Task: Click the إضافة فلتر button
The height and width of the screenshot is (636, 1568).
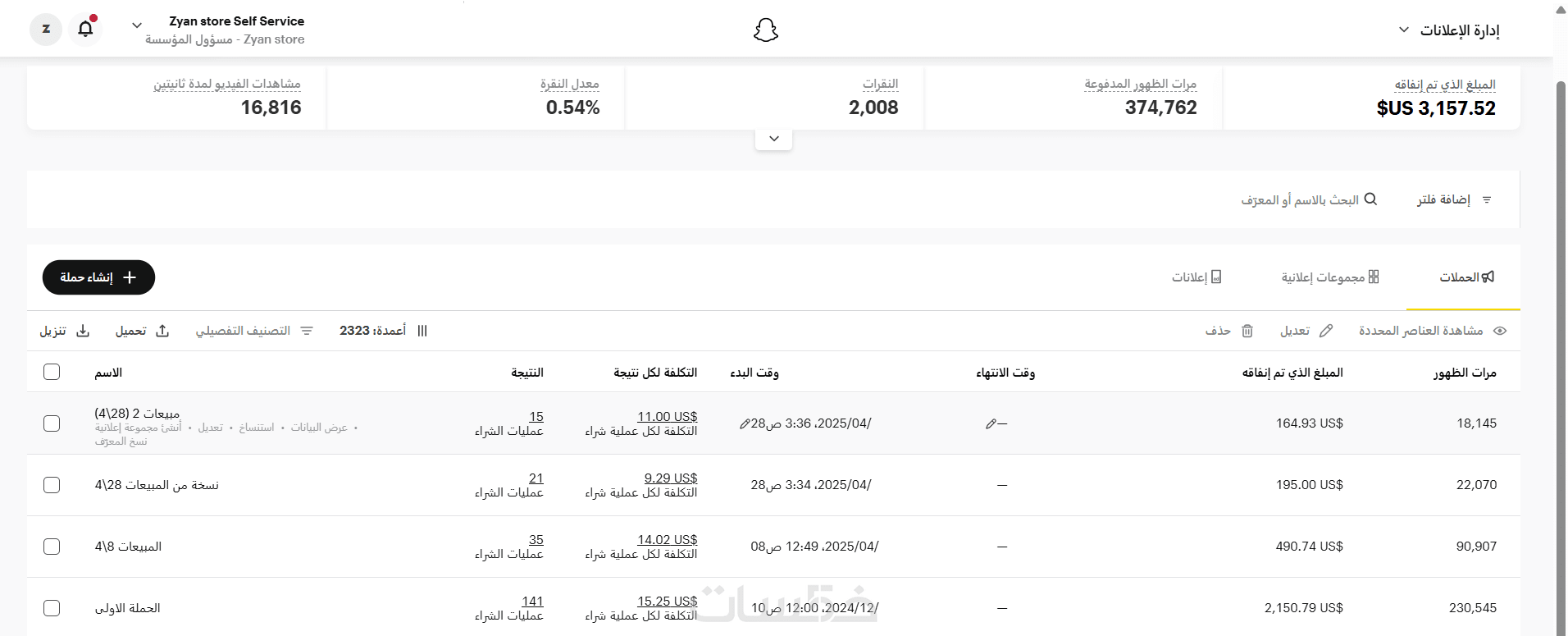Action: [x=1453, y=199]
